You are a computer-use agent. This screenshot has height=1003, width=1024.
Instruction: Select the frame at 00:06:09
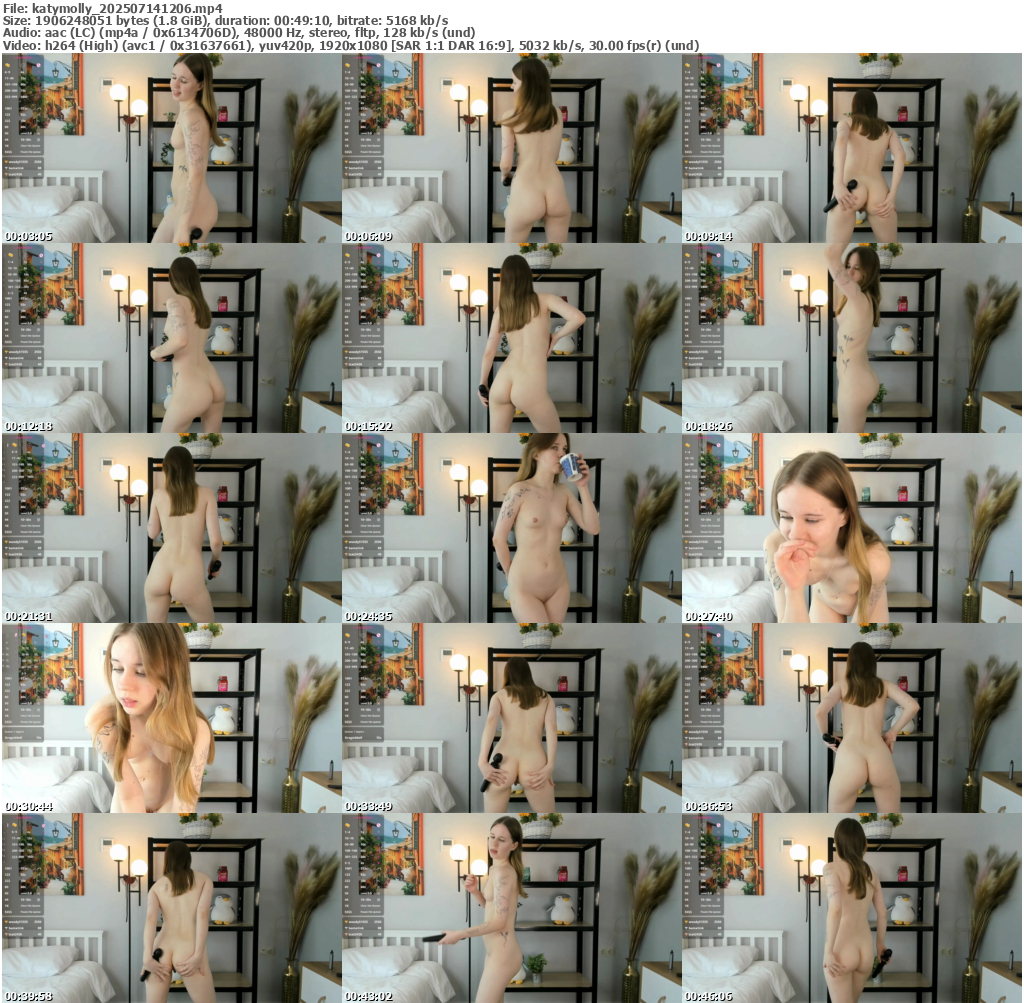click(511, 148)
